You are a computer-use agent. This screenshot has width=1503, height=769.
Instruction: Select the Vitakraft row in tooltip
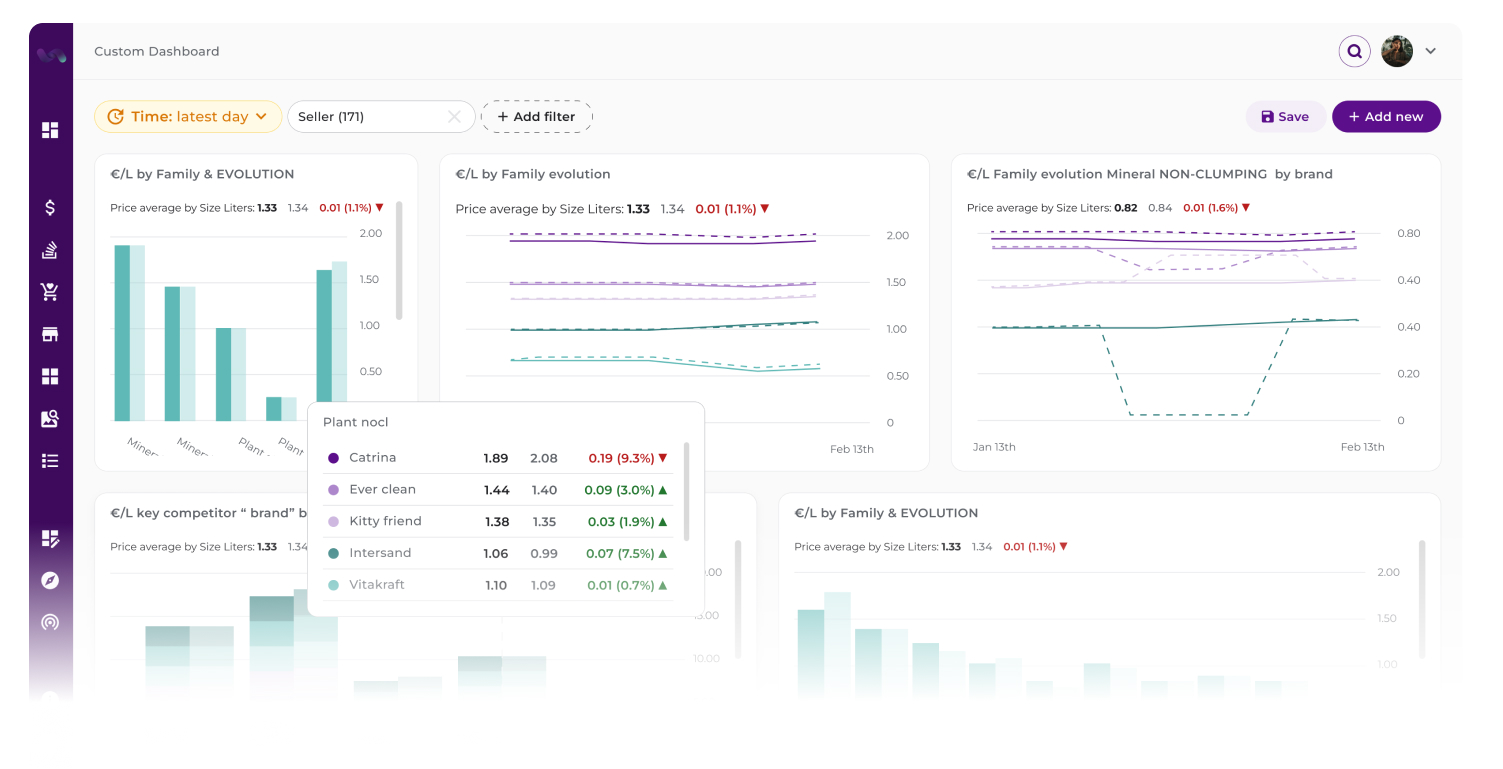click(x=498, y=585)
